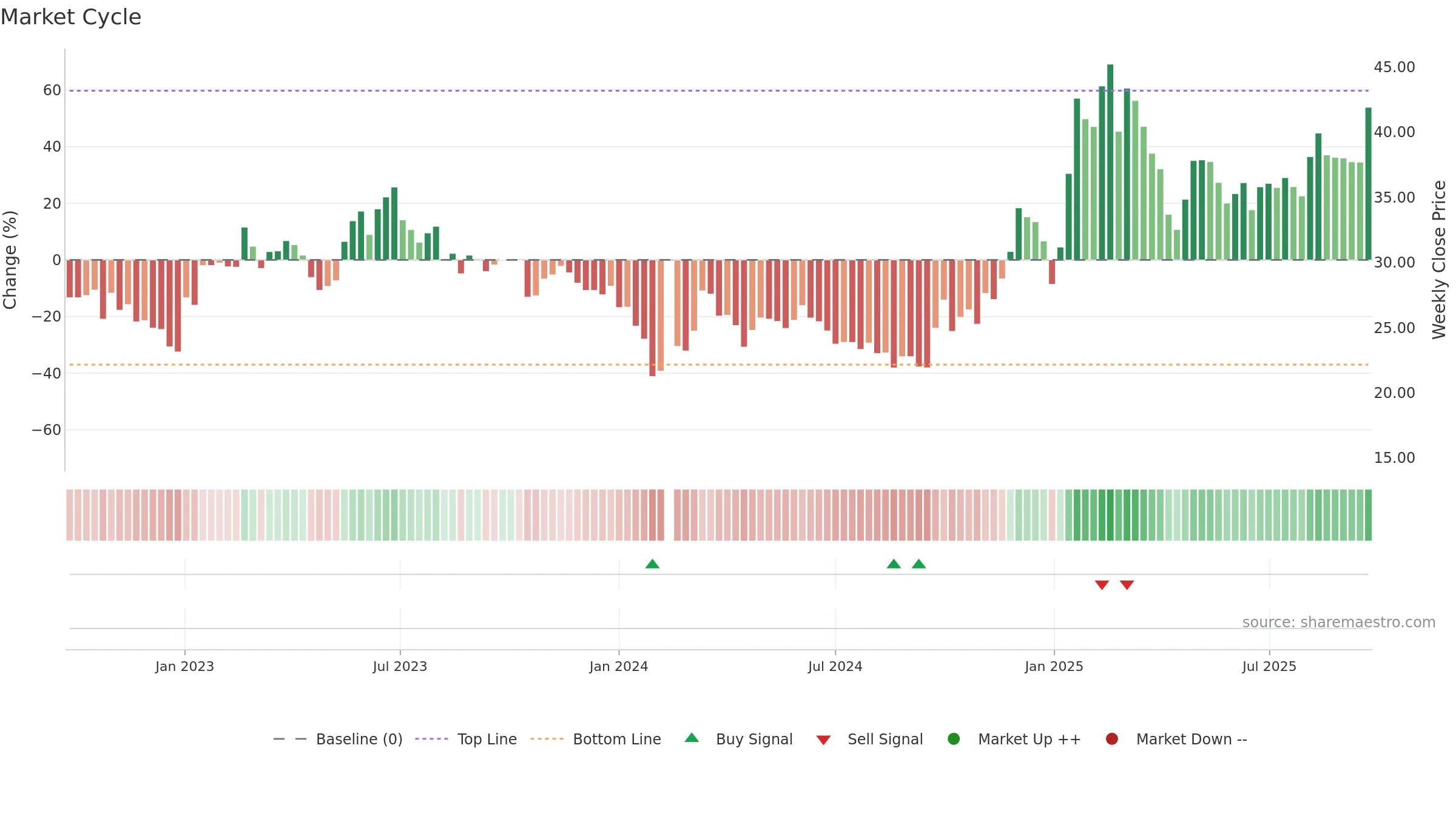This screenshot has height=819, width=1456.
Task: Toggle the Bottom Line legend label
Action: pyautogui.click(x=617, y=739)
